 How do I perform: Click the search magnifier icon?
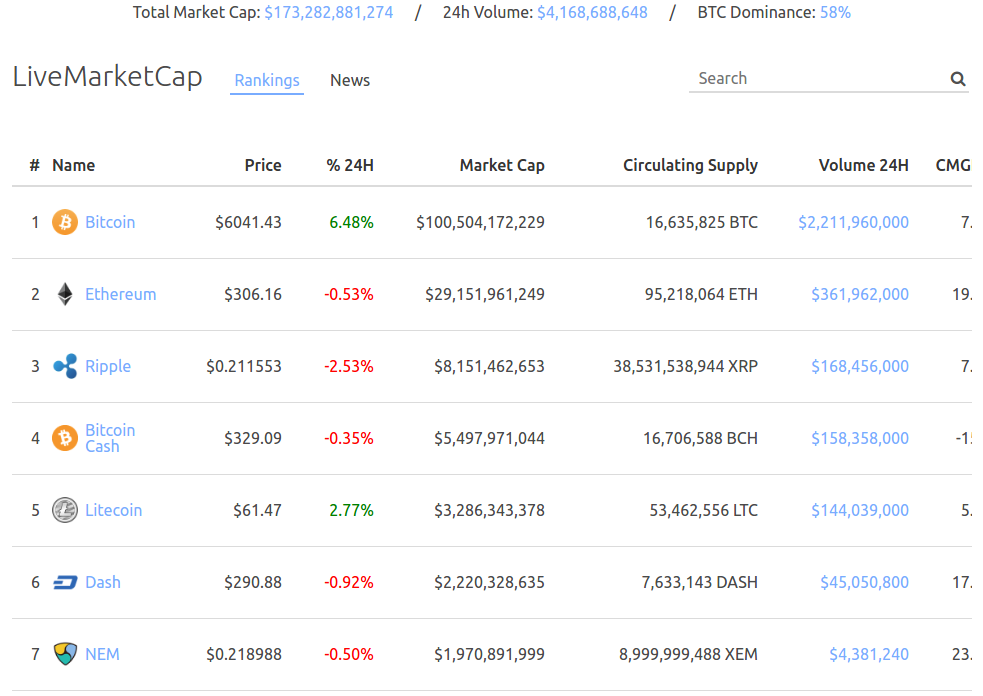(957, 79)
